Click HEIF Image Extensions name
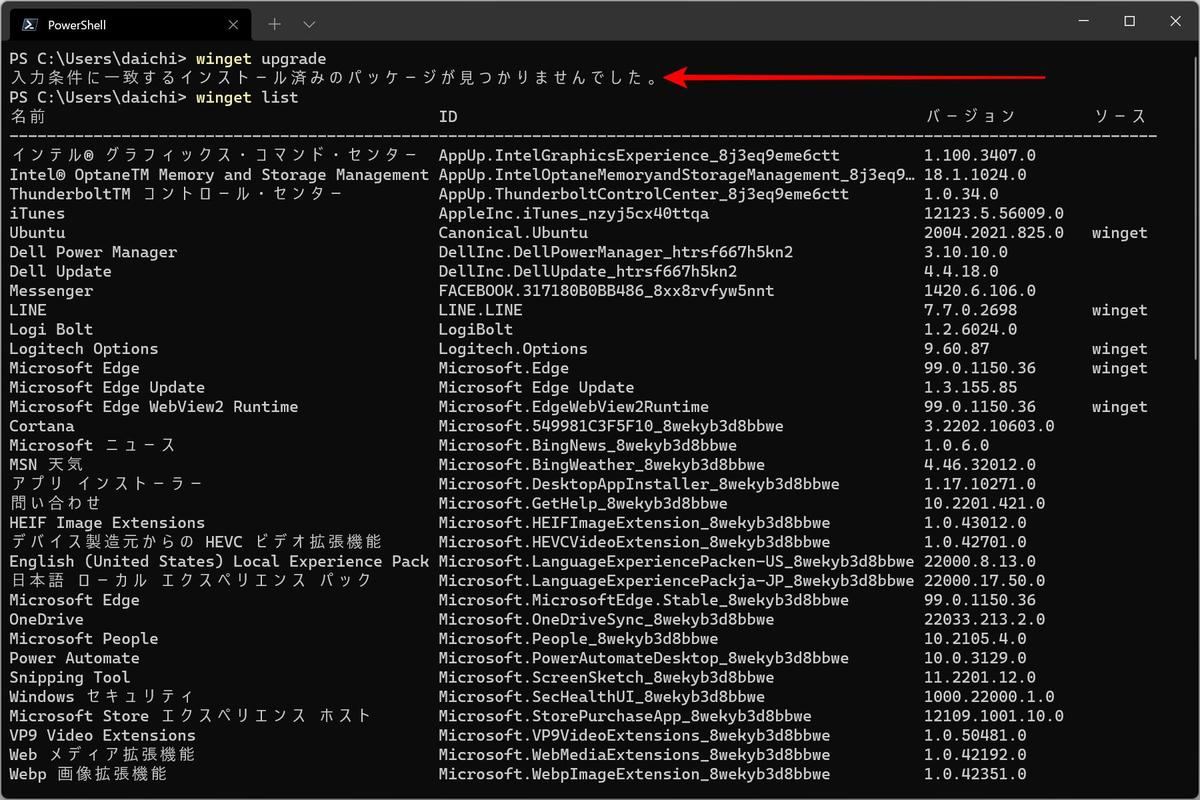 click(107, 523)
